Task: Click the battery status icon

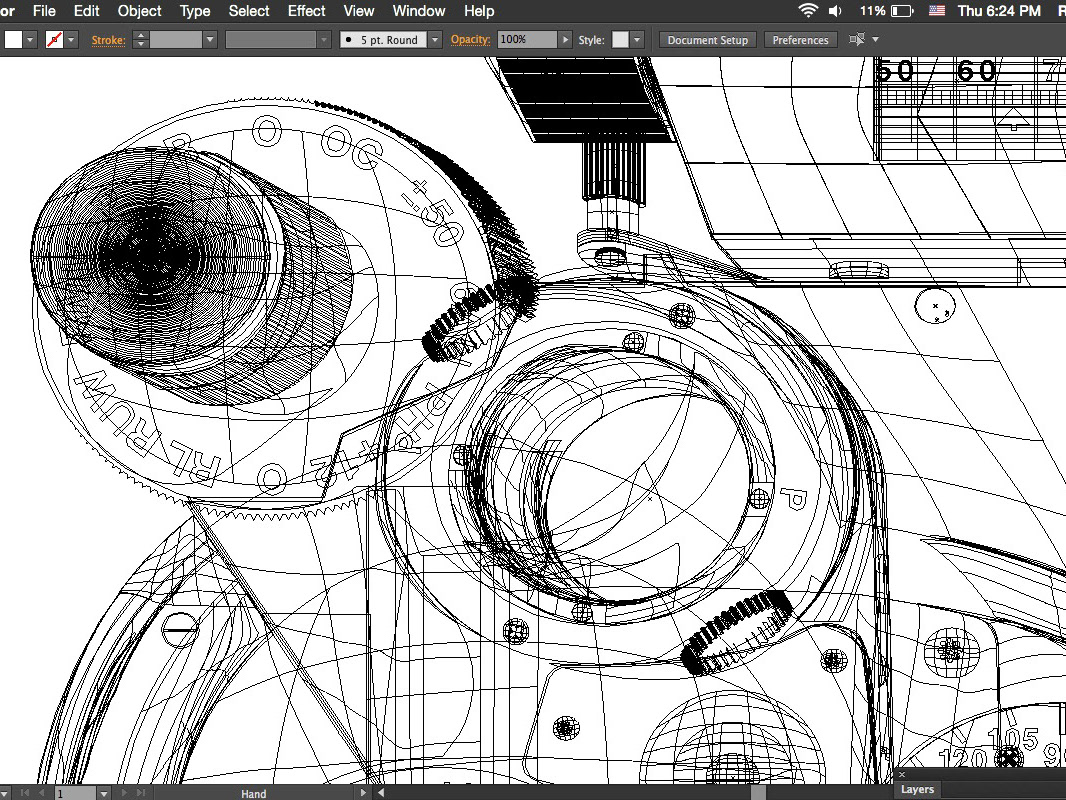Action: [x=902, y=11]
